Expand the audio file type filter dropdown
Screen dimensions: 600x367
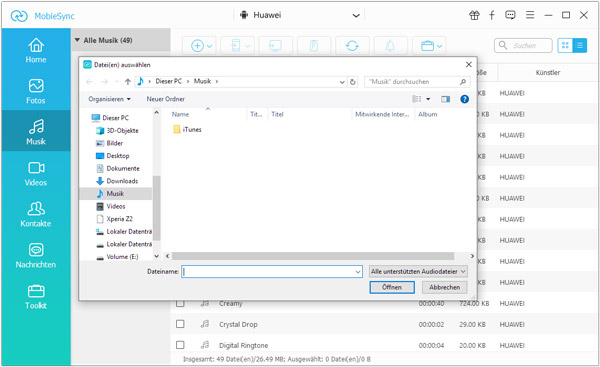click(x=418, y=271)
